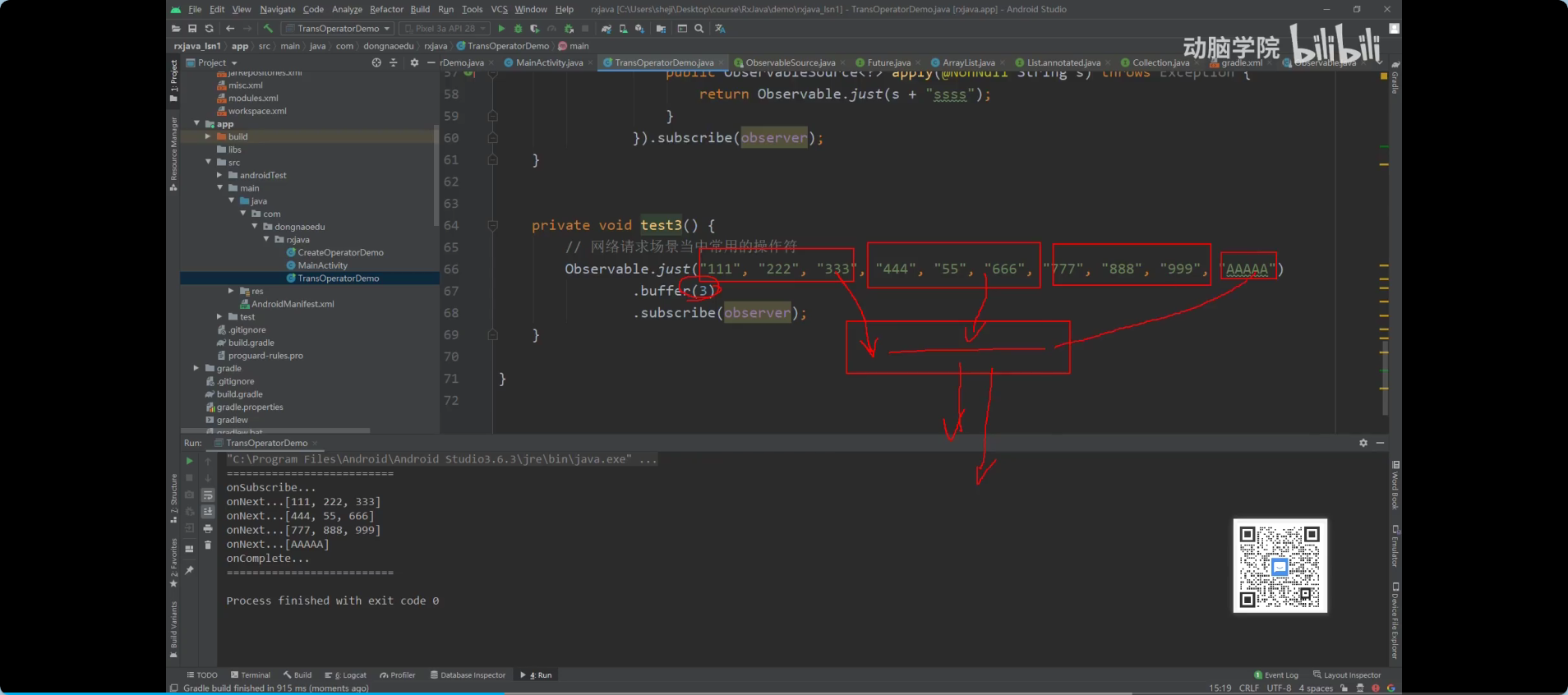Collapse the app module tree node

[x=196, y=124]
